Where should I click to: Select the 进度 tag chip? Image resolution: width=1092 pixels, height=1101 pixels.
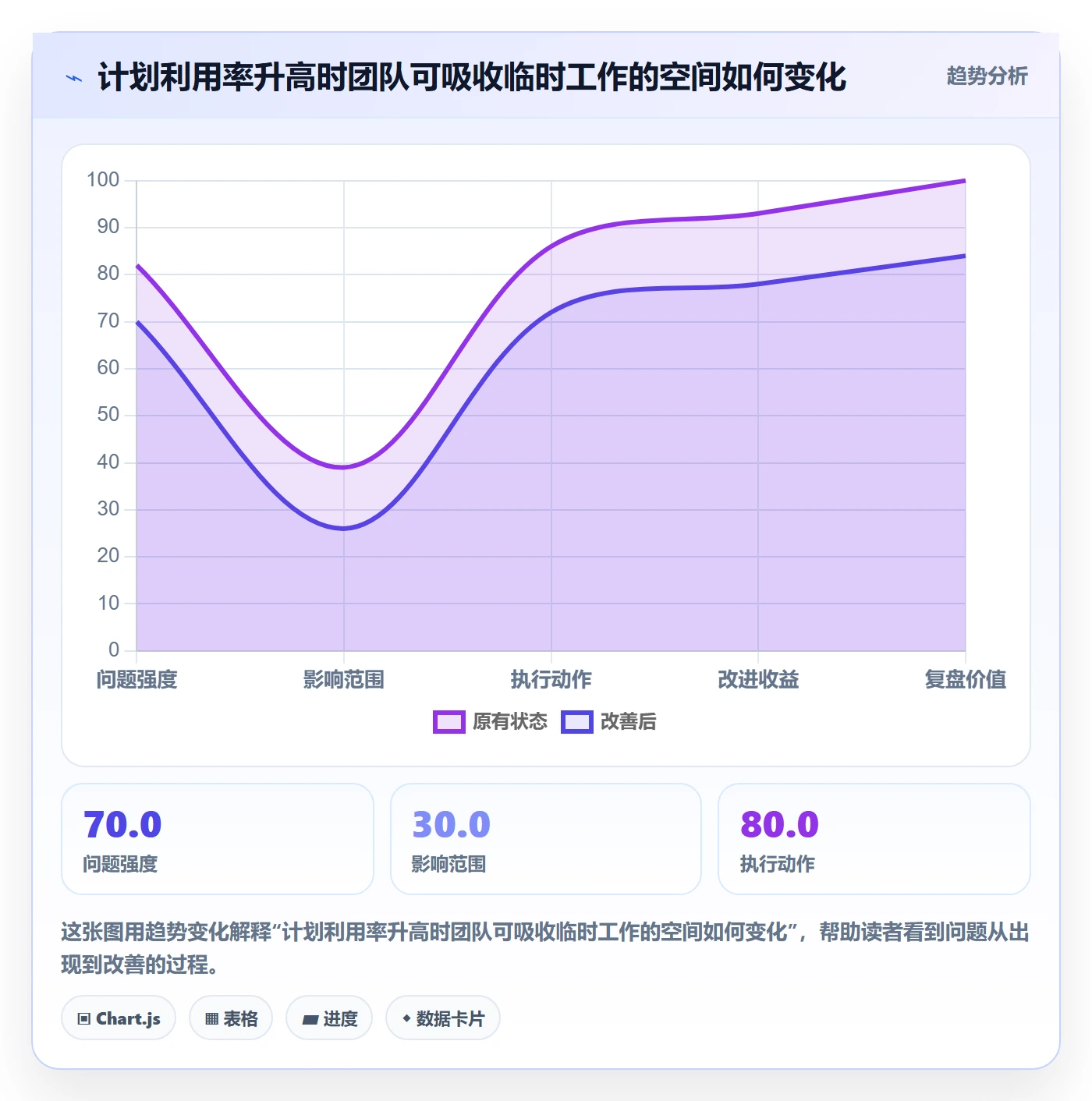pos(329,1018)
